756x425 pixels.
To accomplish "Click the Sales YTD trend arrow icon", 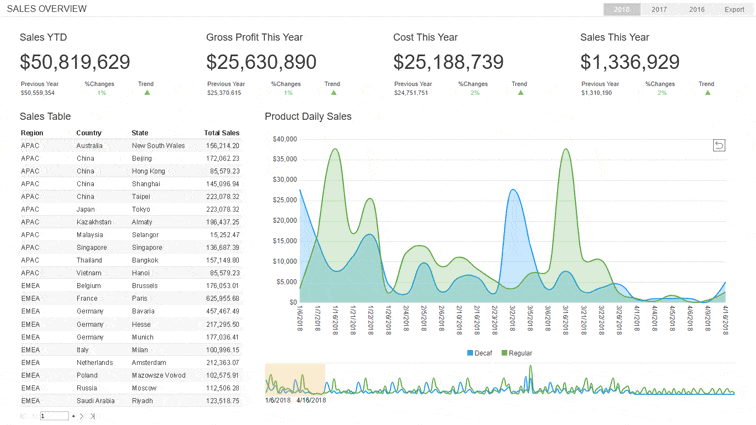I will coord(147,93).
